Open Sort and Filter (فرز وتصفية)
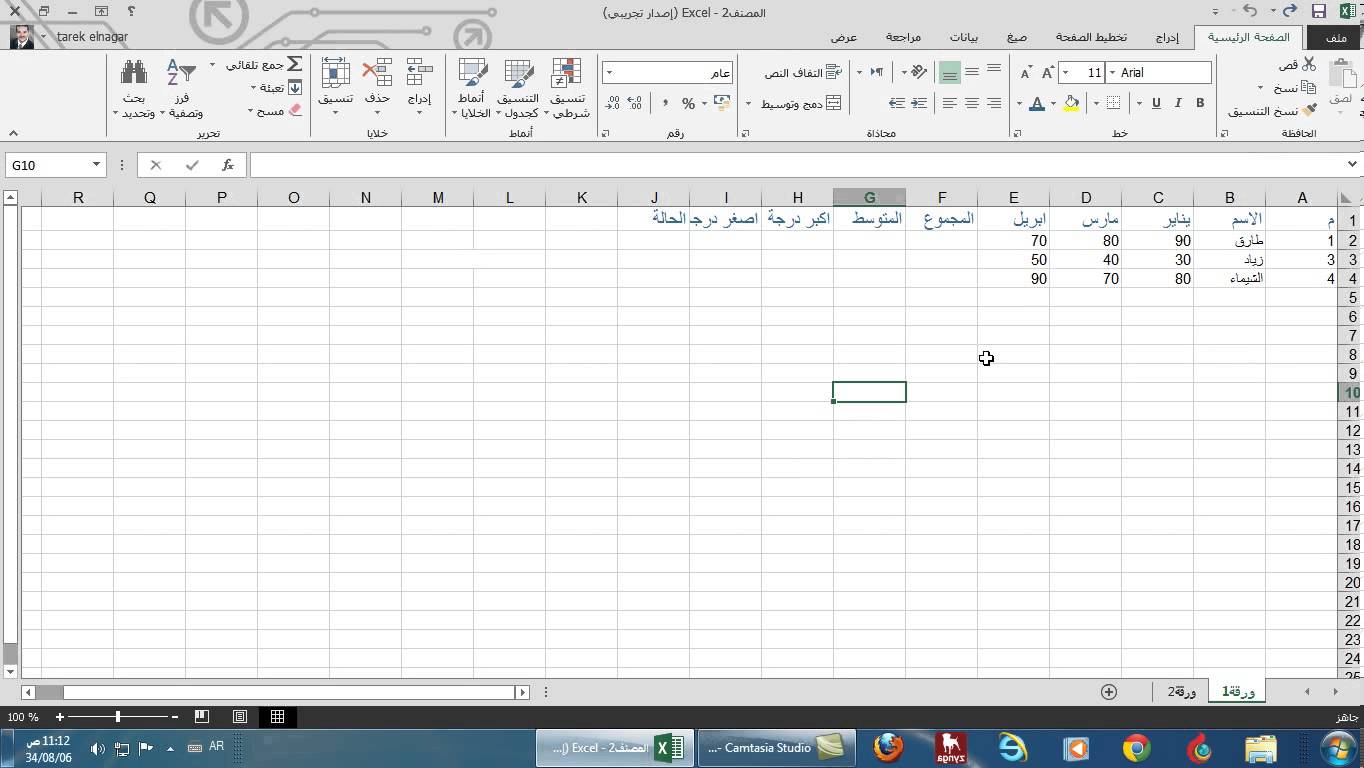The width and height of the screenshot is (1364, 768). click(x=181, y=87)
